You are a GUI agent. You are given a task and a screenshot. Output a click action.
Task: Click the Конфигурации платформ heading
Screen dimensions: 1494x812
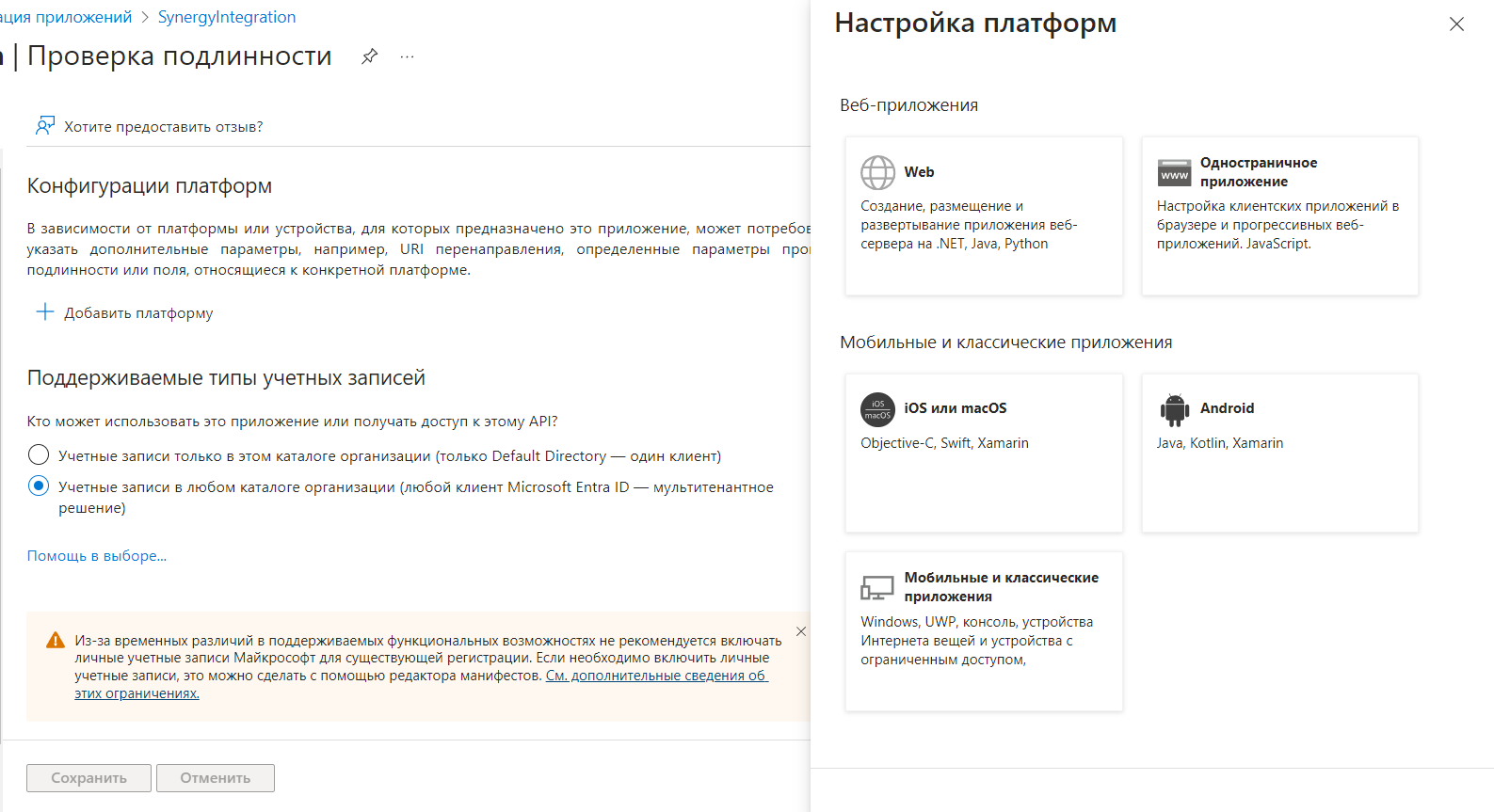click(x=149, y=186)
